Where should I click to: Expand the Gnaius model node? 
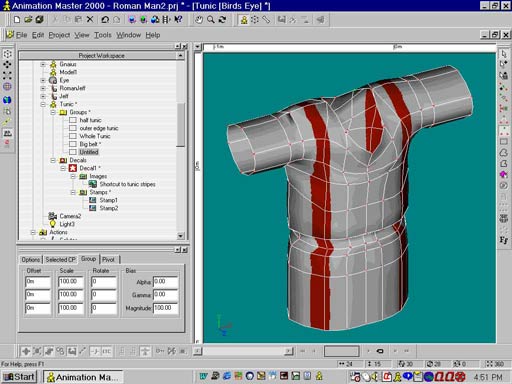tap(43, 64)
